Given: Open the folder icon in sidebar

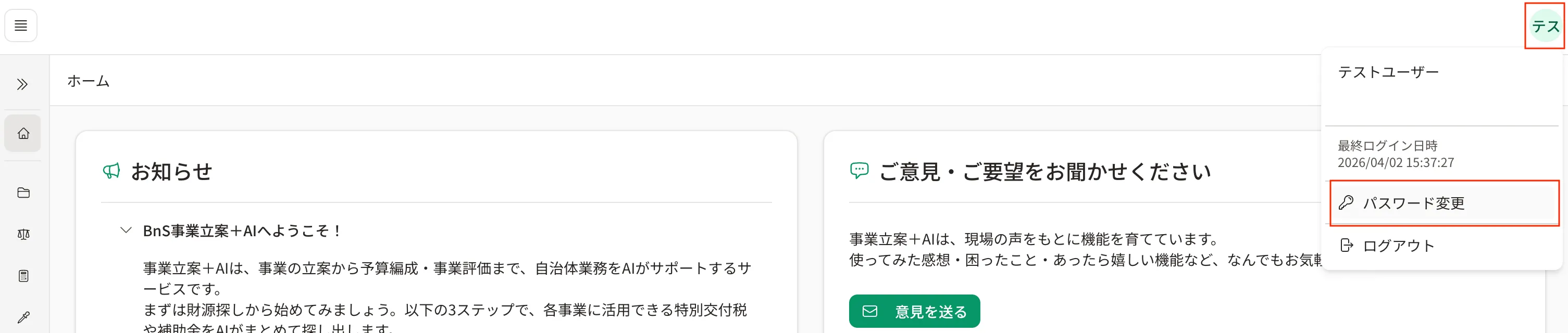Looking at the screenshot, I should tap(23, 193).
